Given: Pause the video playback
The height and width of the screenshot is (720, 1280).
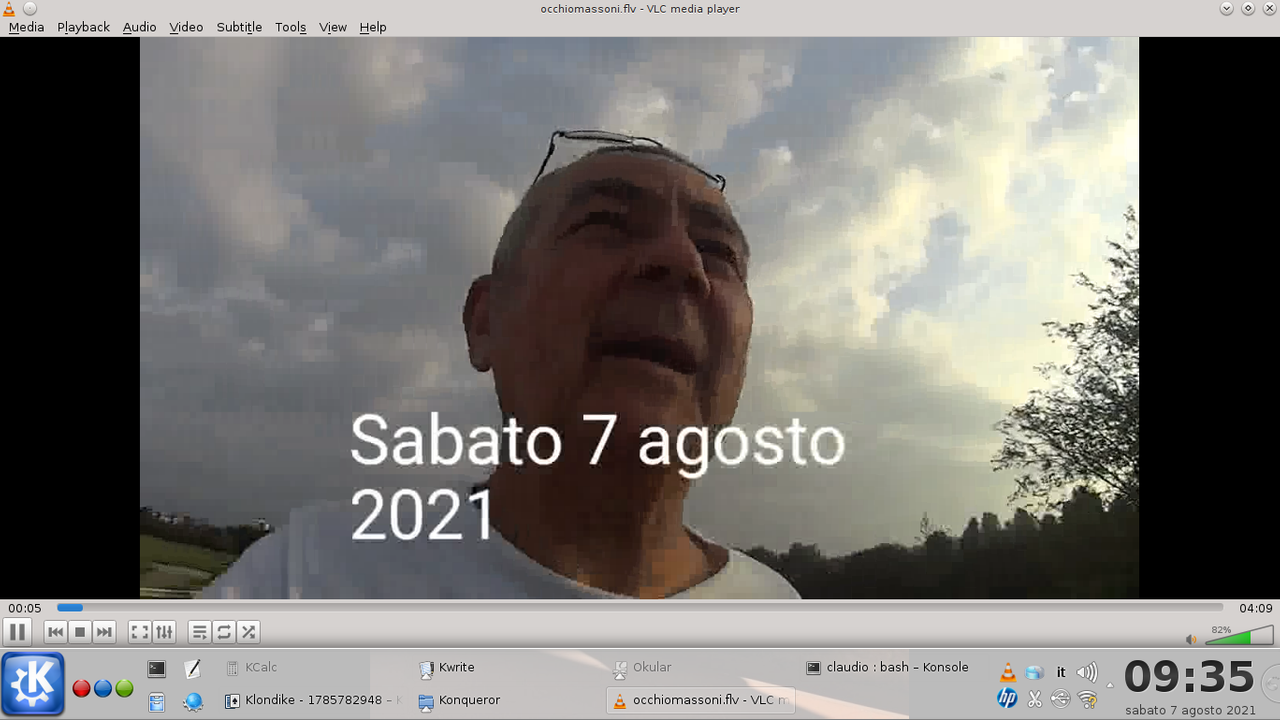Looking at the screenshot, I should pos(17,632).
